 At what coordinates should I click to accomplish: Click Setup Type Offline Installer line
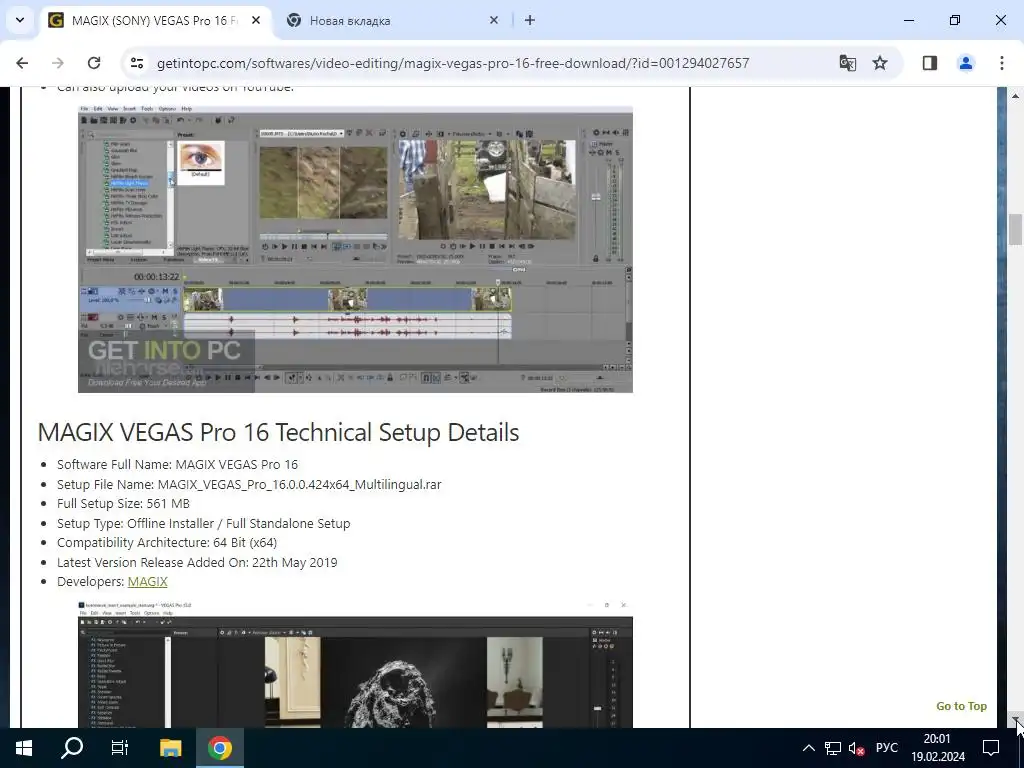pyautogui.click(x=204, y=523)
